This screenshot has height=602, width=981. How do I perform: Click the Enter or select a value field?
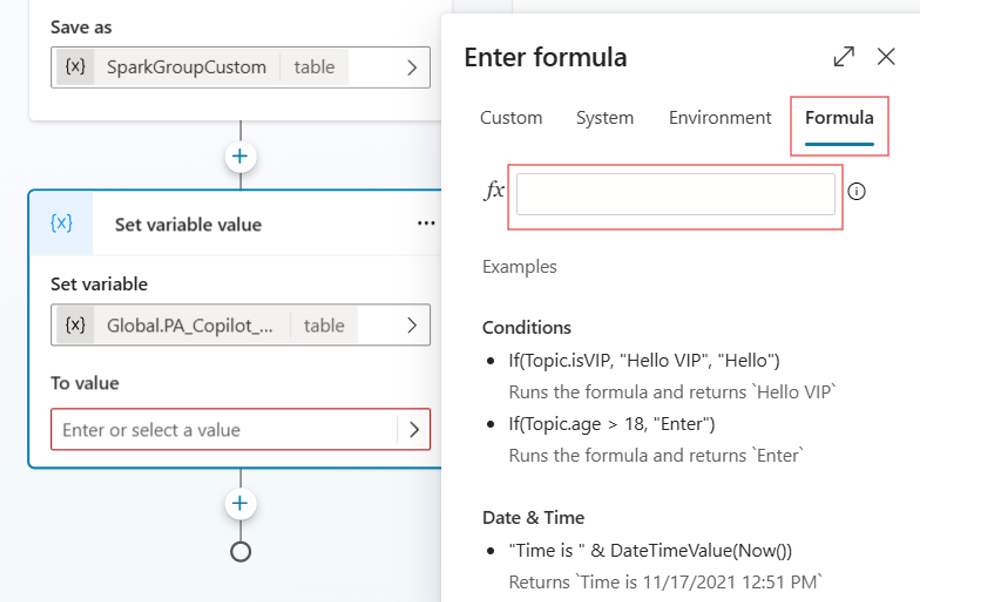pos(225,430)
